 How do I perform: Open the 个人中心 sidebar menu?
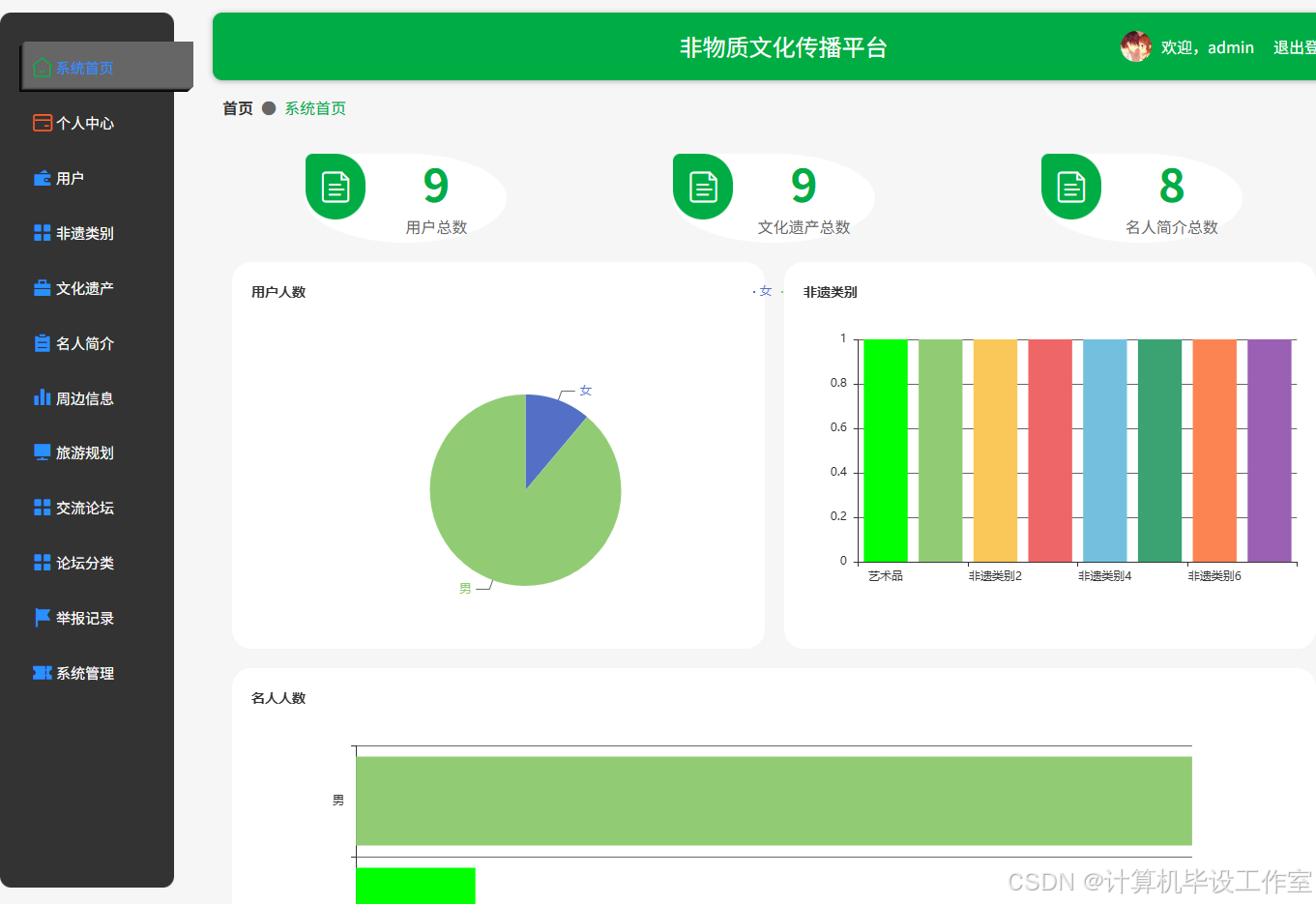coord(87,123)
